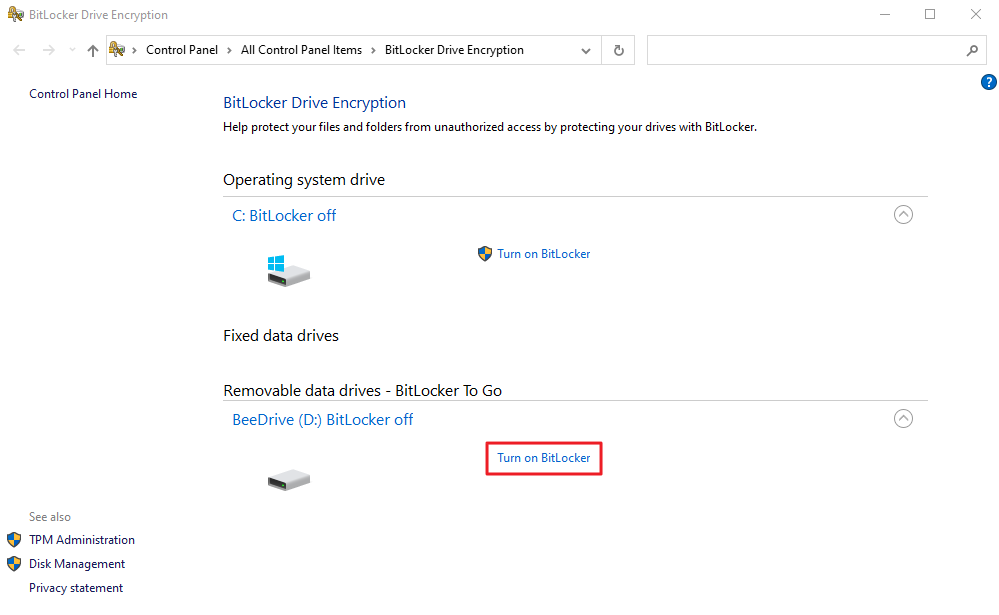Open TPM Administration link
Image resolution: width=999 pixels, height=615 pixels.
click(82, 540)
